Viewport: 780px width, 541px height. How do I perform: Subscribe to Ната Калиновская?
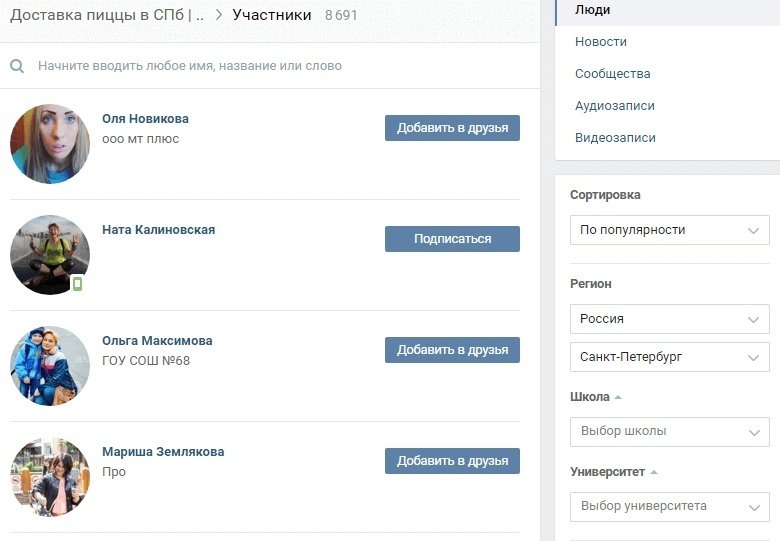(x=452, y=239)
